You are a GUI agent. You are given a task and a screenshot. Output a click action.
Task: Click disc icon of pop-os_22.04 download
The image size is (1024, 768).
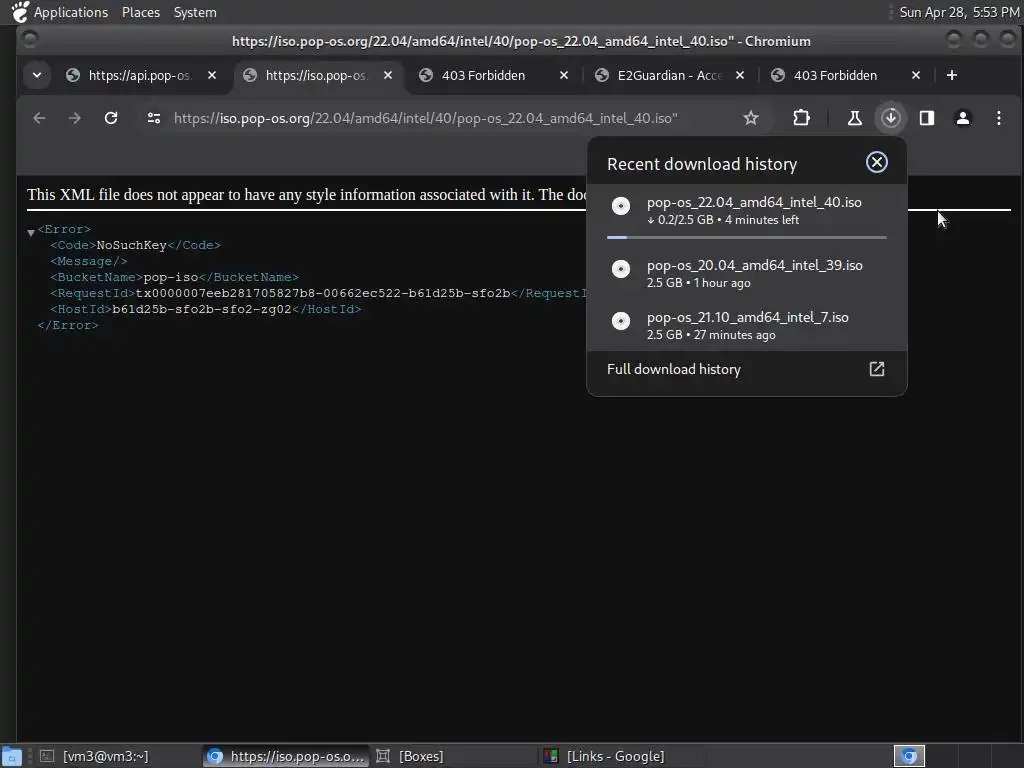coord(621,206)
